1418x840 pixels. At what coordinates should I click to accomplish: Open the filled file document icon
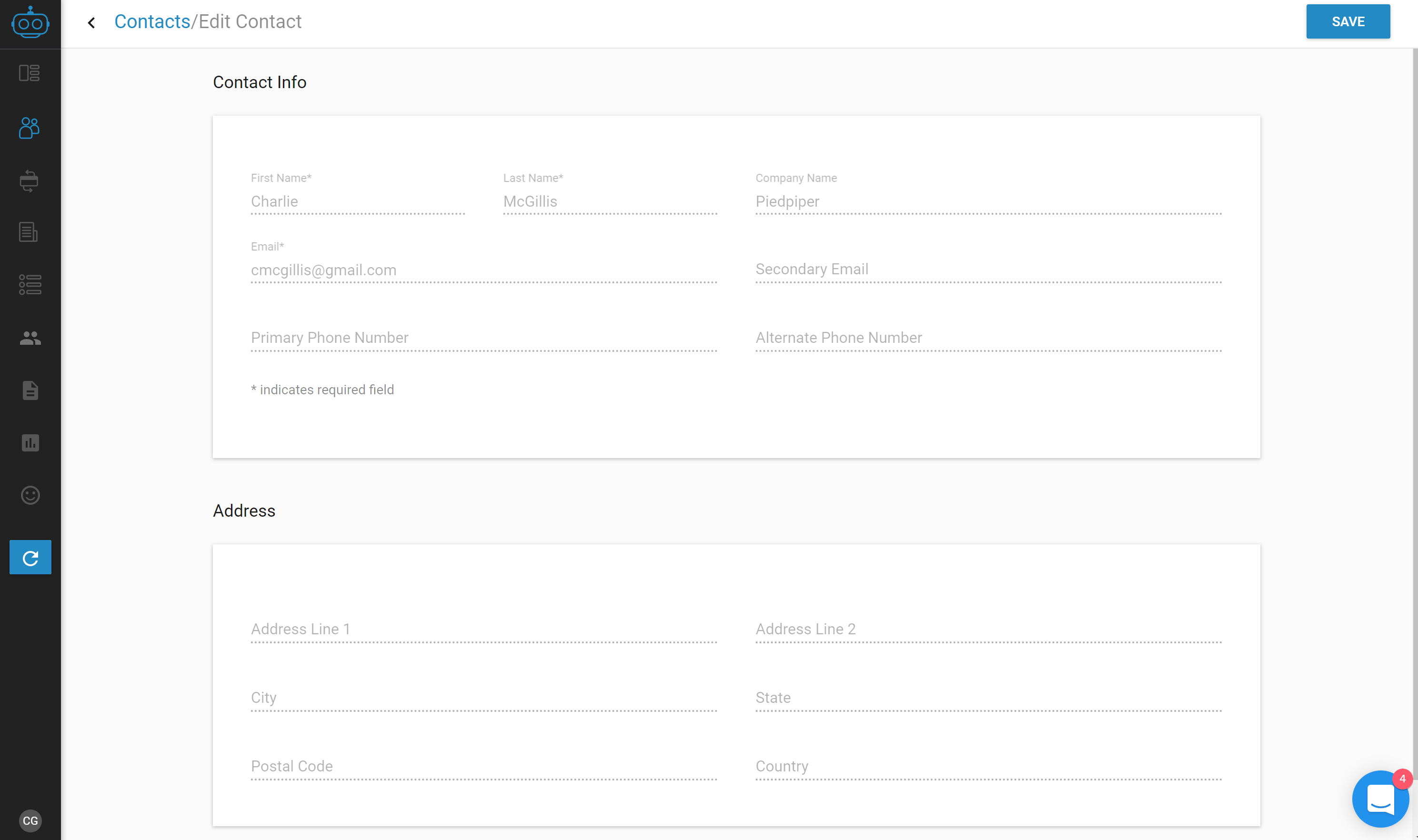pos(30,390)
